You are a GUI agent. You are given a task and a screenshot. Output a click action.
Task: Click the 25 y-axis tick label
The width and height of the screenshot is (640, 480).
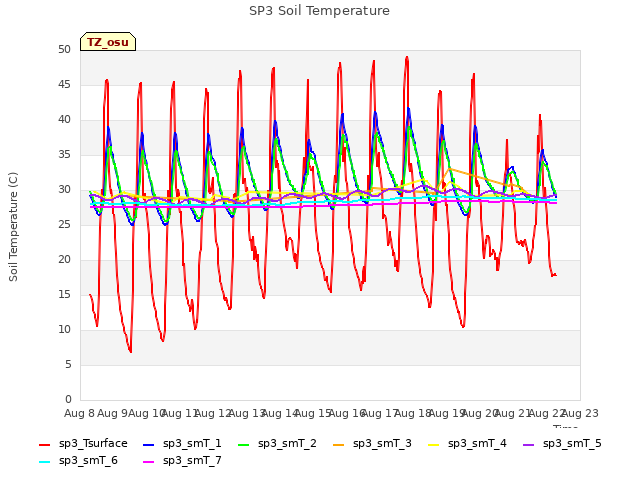click(x=64, y=224)
